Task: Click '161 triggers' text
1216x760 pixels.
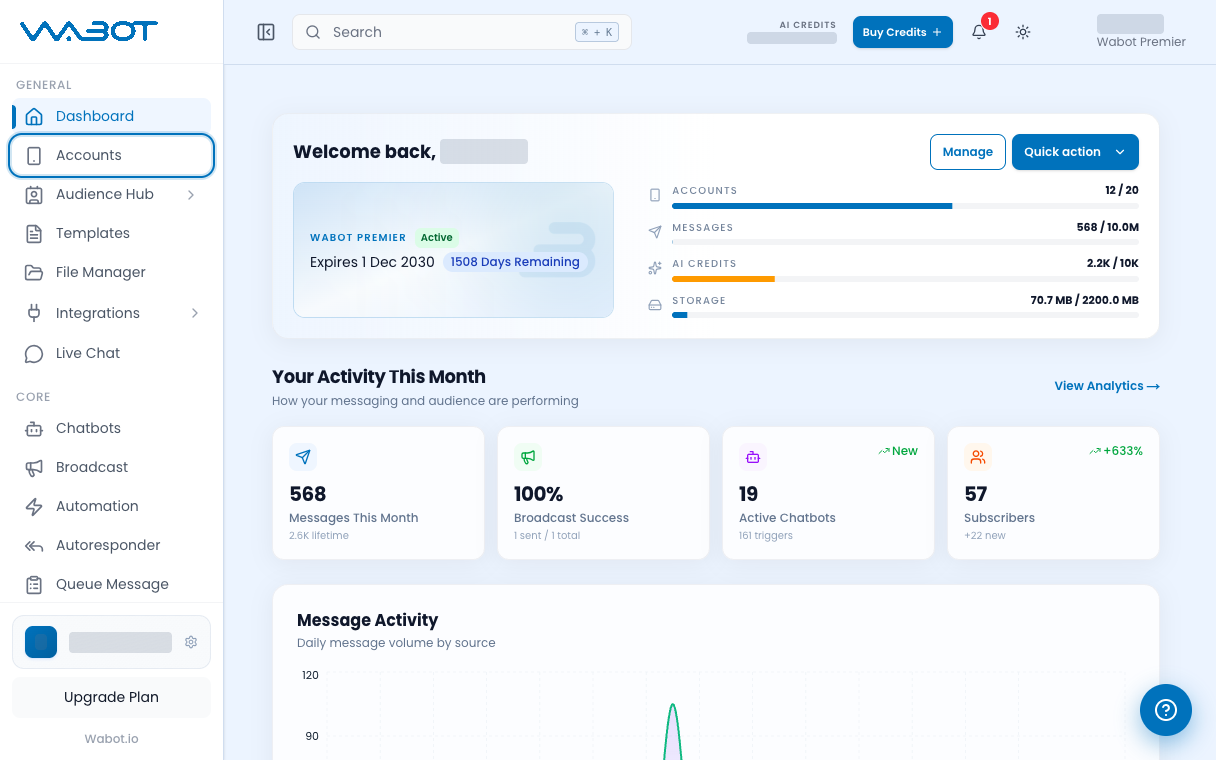Action: [766, 536]
